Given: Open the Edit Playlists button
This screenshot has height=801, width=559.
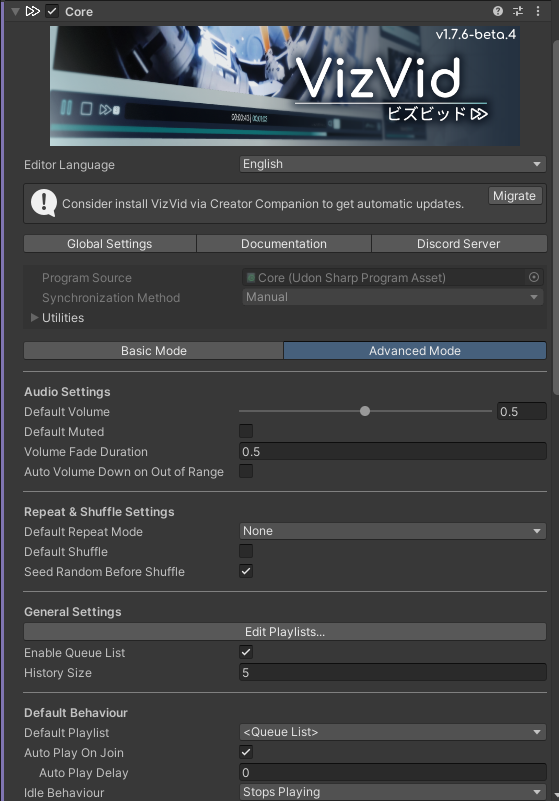Looking at the screenshot, I should (285, 632).
